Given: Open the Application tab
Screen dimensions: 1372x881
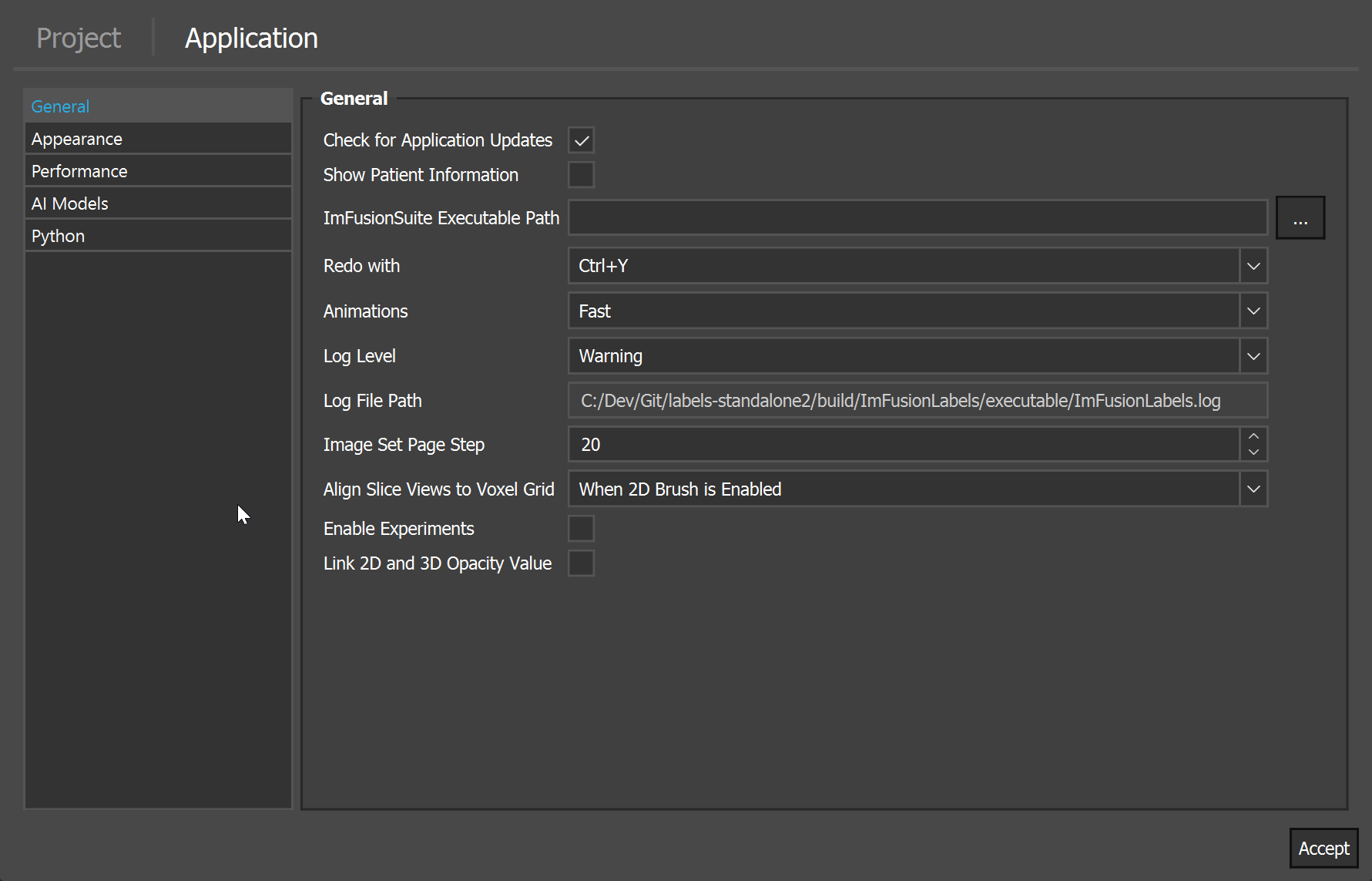Looking at the screenshot, I should (x=251, y=38).
